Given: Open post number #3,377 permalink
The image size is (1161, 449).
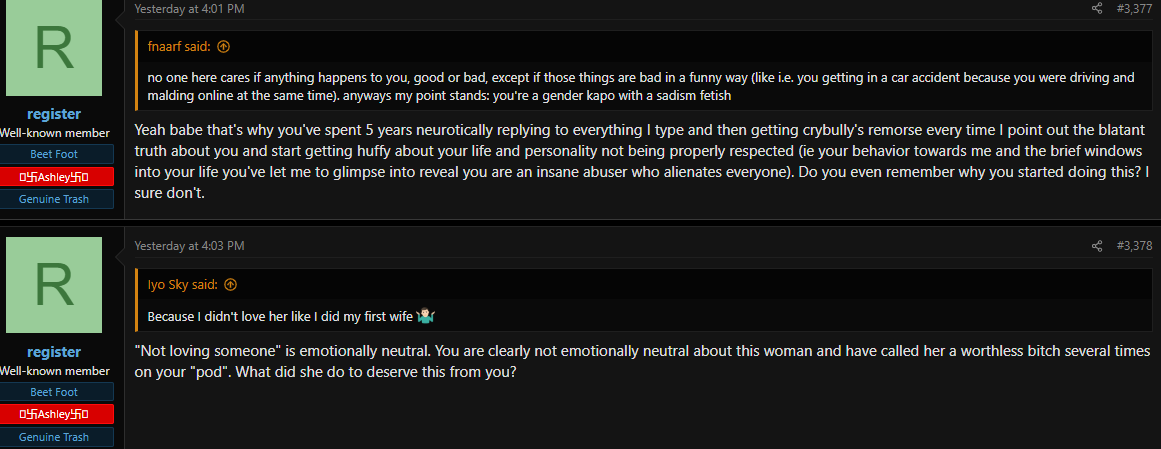Looking at the screenshot, I should (x=1134, y=9).
